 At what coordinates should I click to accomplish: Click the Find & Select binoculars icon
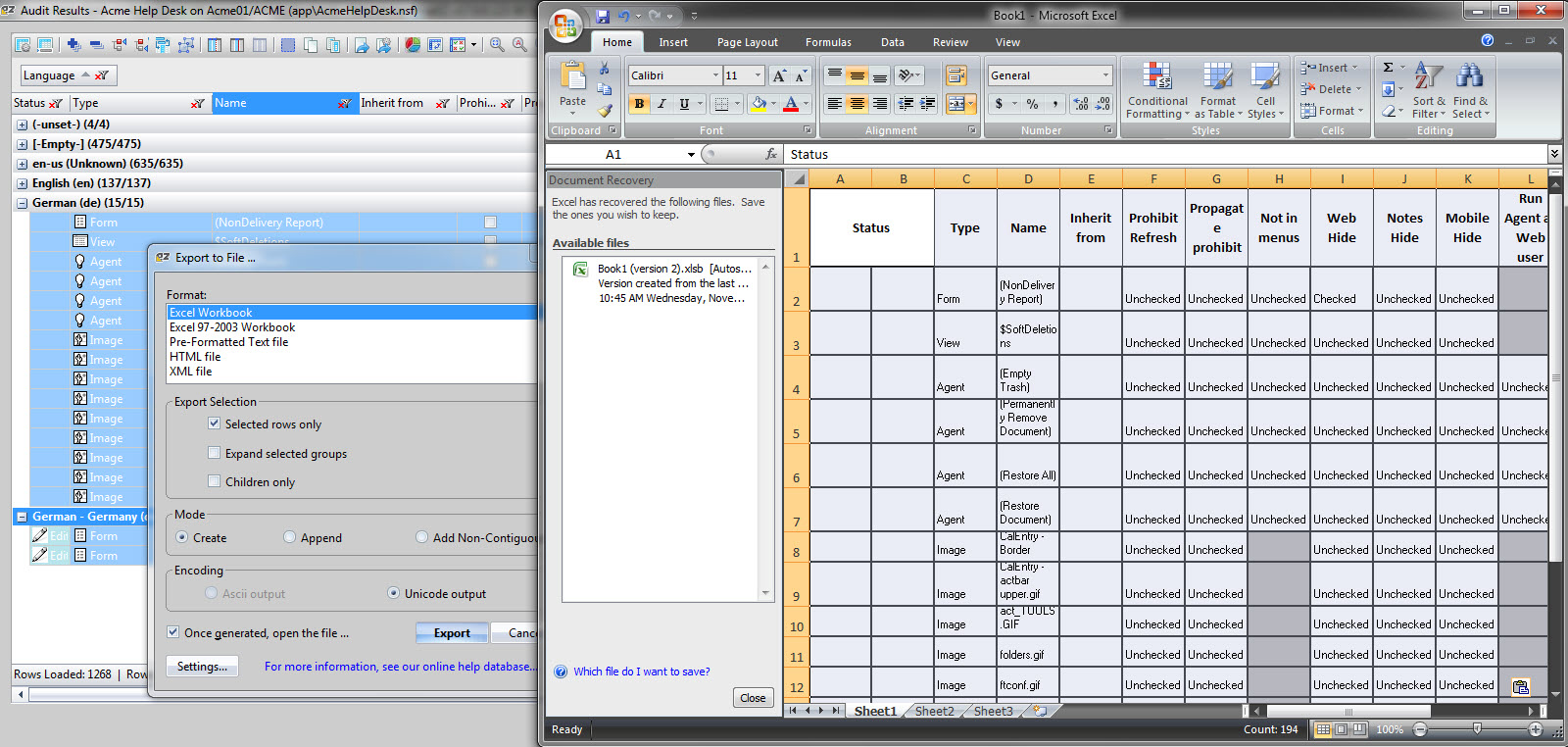pyautogui.click(x=1470, y=90)
